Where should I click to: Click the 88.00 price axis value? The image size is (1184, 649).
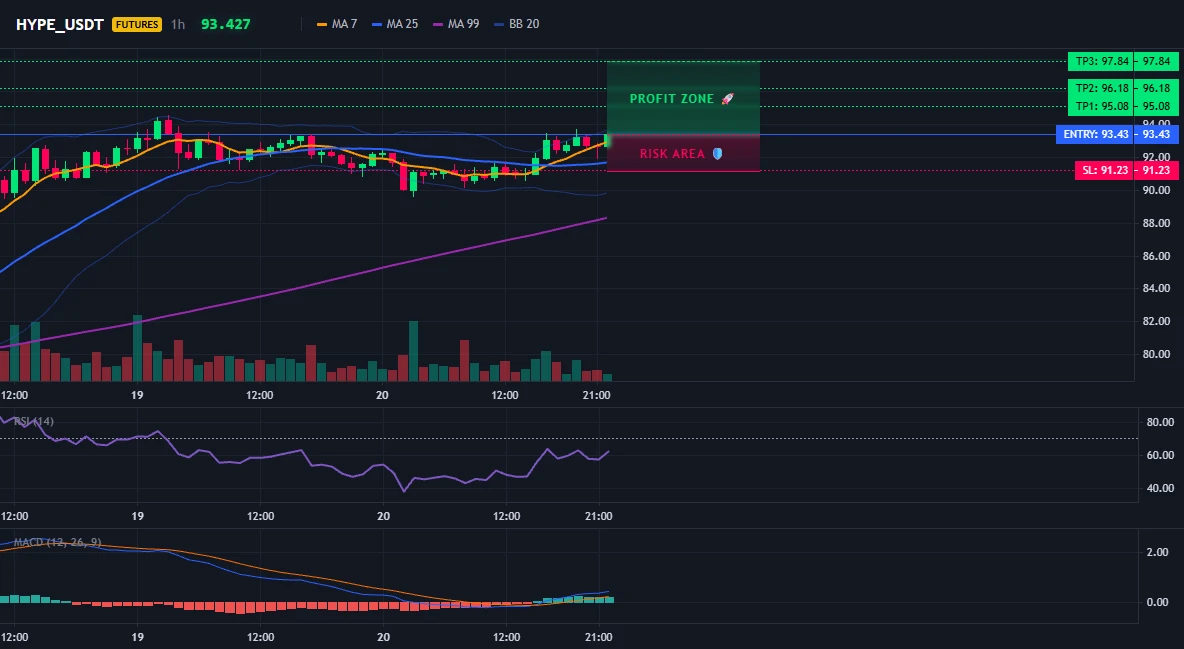pos(1155,223)
